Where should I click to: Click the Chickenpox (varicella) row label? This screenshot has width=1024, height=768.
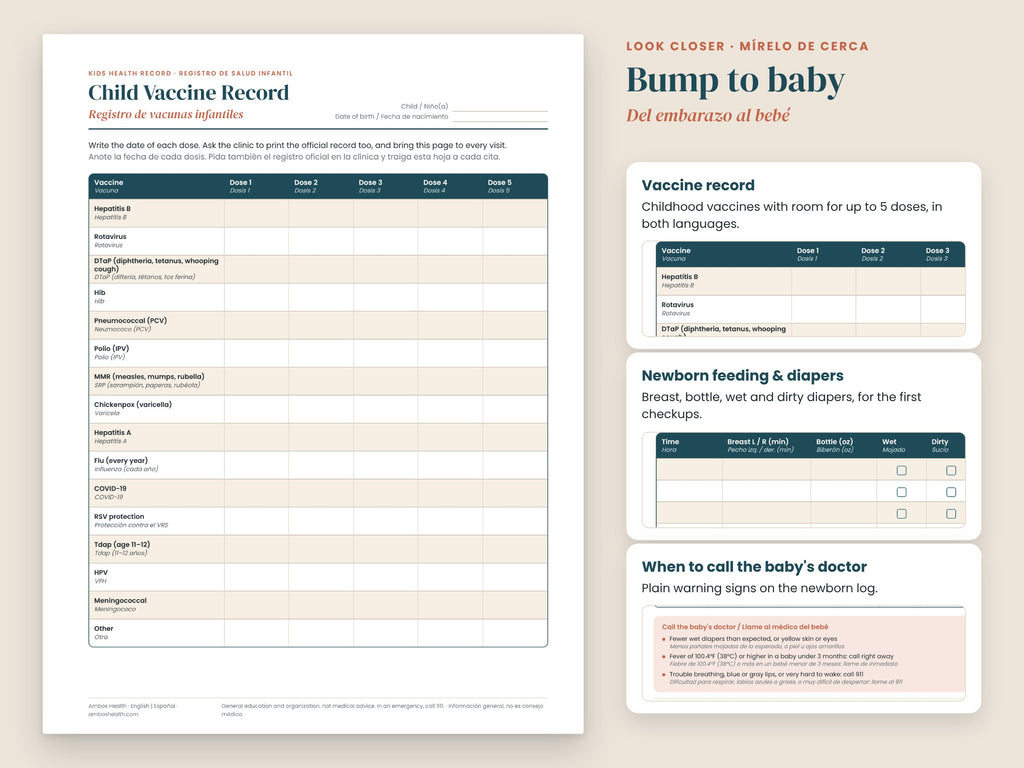point(133,408)
